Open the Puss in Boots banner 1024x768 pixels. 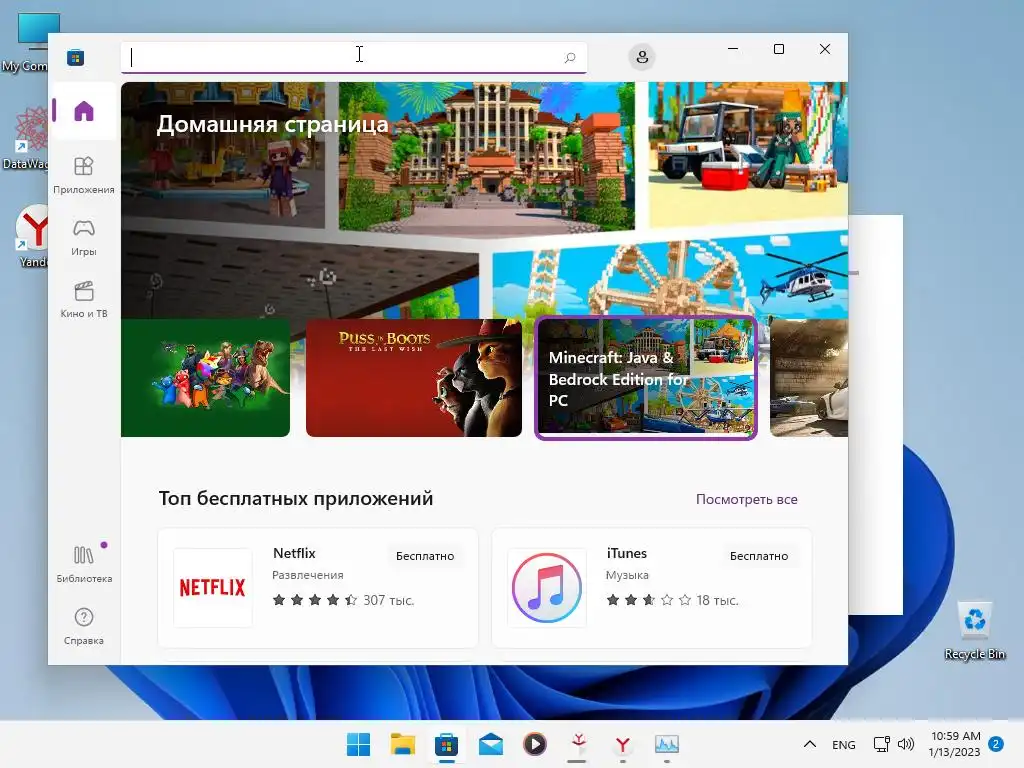(413, 377)
